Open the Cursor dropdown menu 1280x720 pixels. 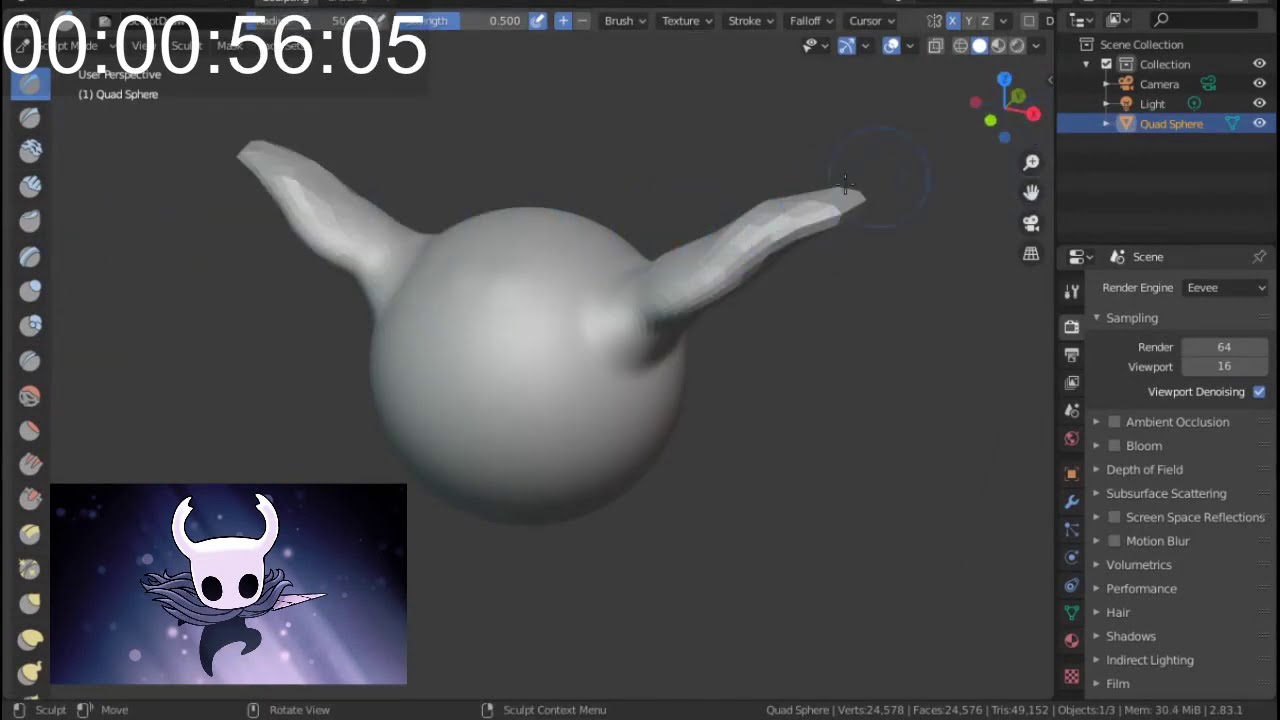872,21
